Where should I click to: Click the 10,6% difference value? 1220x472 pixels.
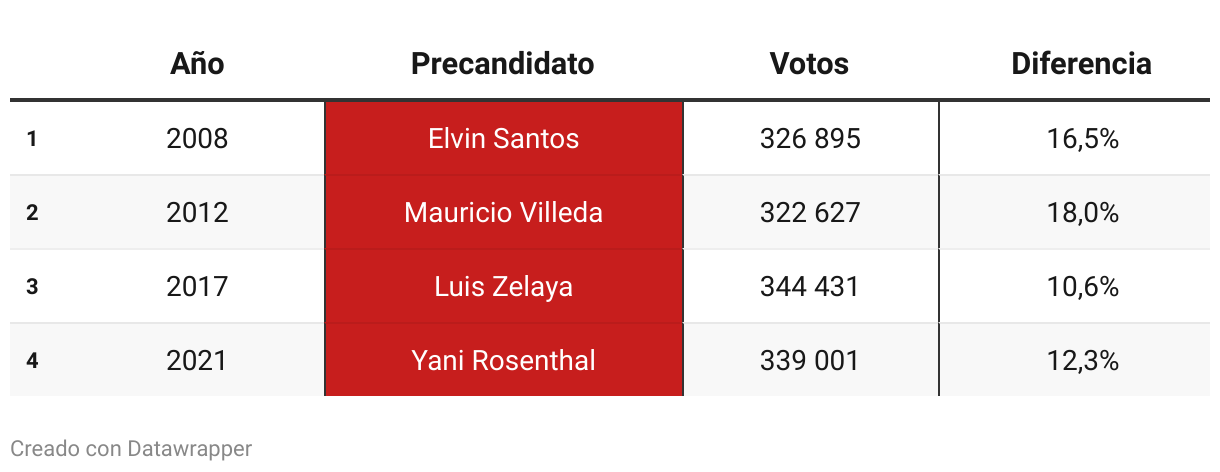[x=1082, y=286]
